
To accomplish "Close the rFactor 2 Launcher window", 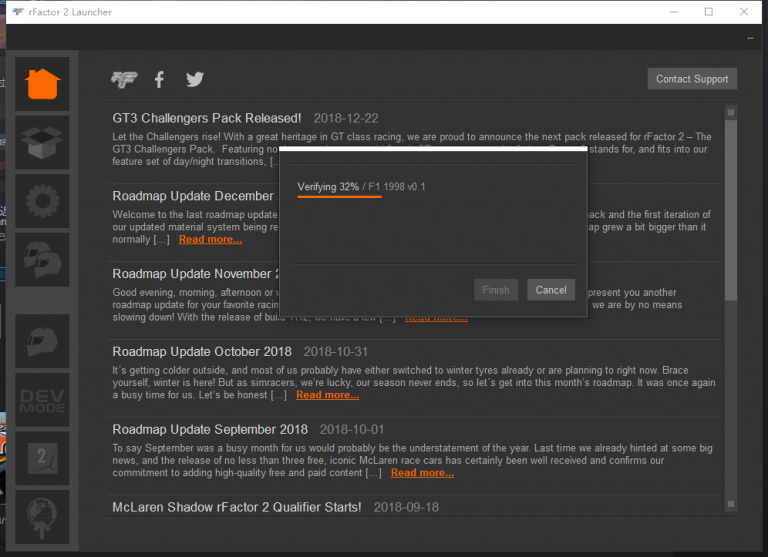I will tap(744, 12).
